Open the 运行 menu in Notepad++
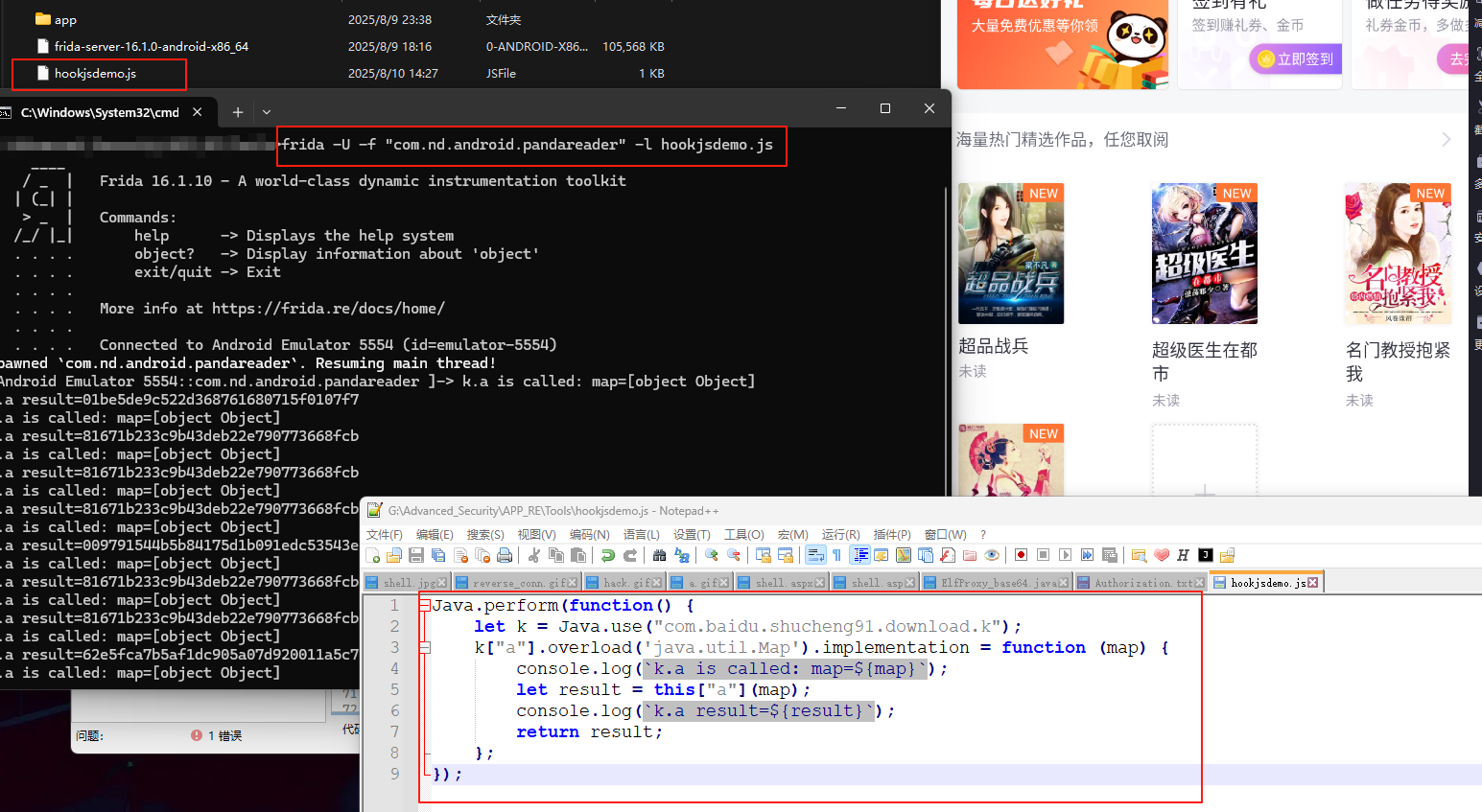The width and height of the screenshot is (1482, 812). pyautogui.click(x=840, y=535)
